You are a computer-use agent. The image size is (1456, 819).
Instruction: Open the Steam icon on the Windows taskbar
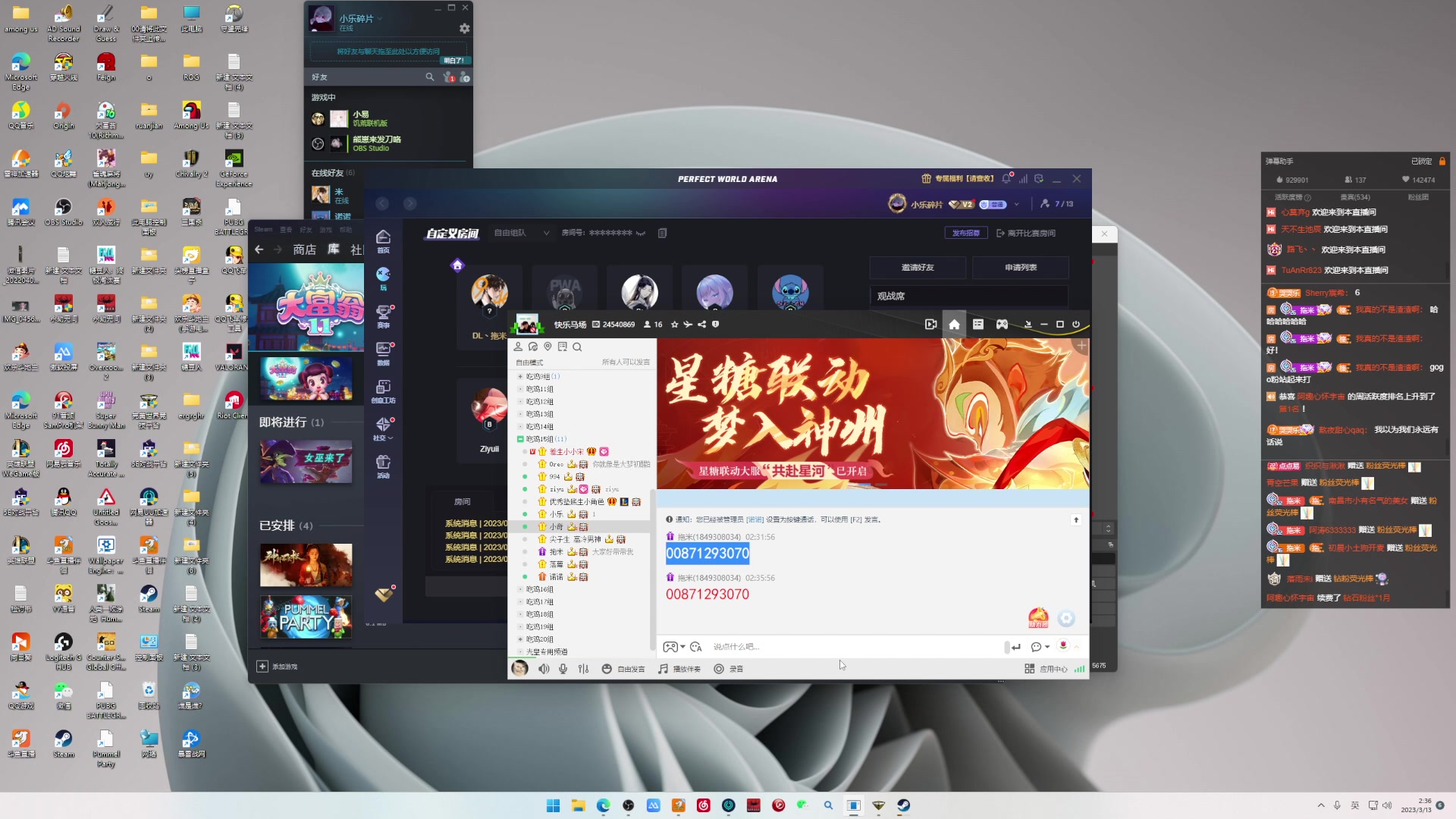pyautogui.click(x=903, y=805)
